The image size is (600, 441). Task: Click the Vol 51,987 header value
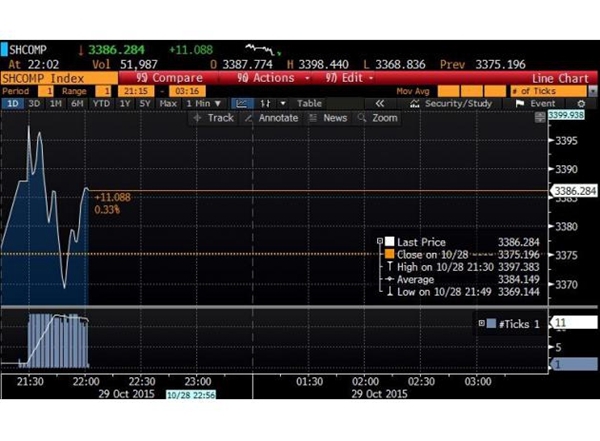125,64
